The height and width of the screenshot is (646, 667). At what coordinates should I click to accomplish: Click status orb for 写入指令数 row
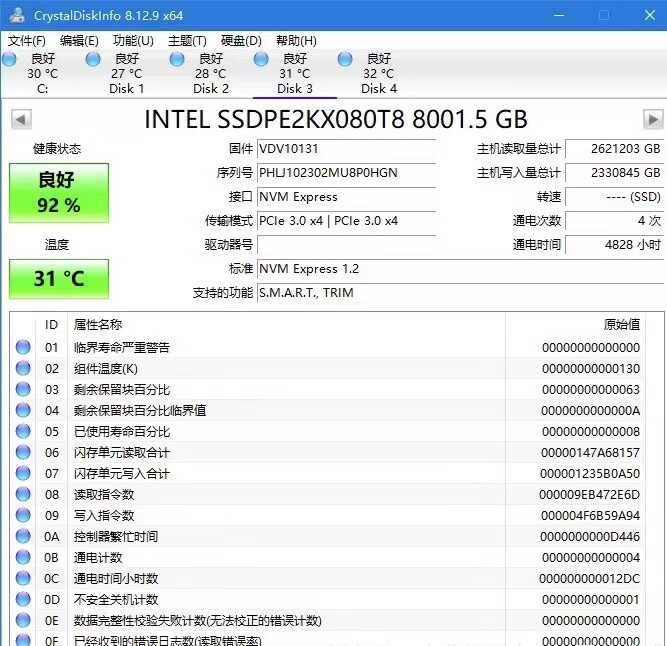23,515
